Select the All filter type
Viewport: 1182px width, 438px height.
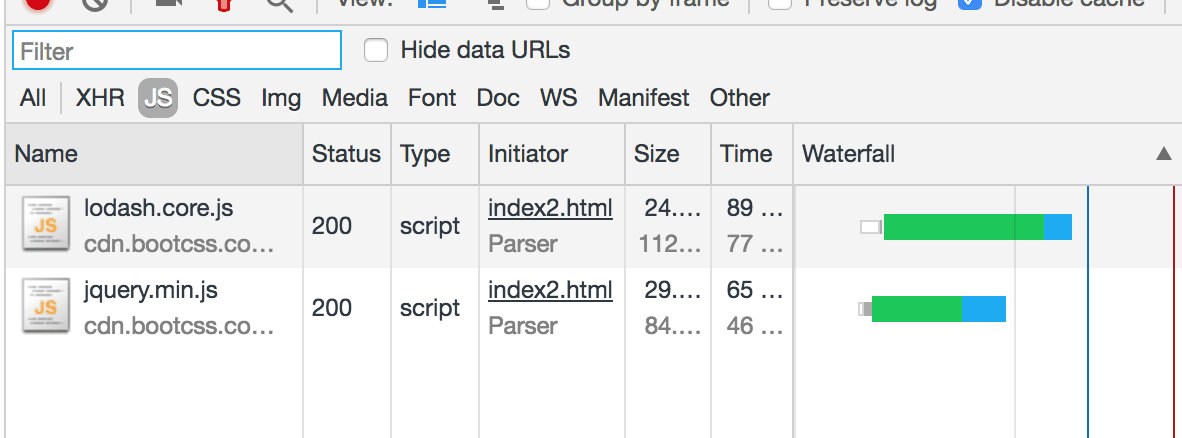click(33, 98)
